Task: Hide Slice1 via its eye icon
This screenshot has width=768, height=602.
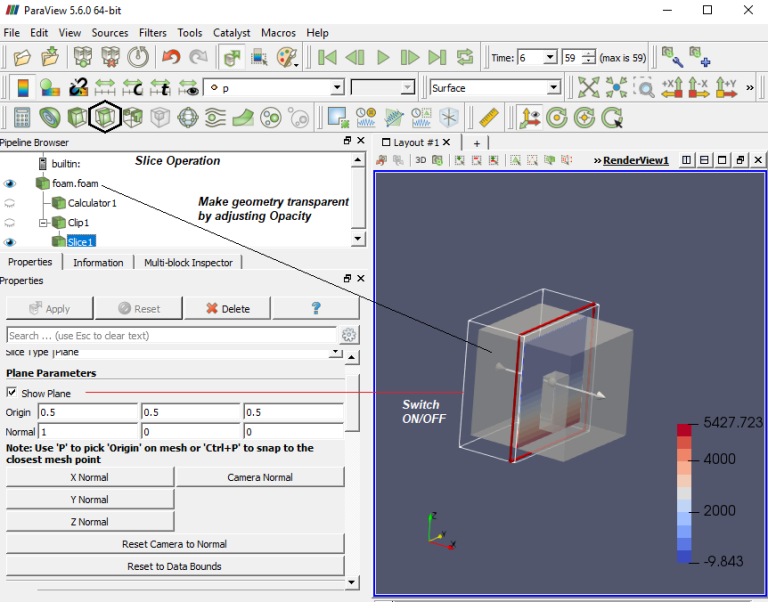Action: click(x=9, y=242)
